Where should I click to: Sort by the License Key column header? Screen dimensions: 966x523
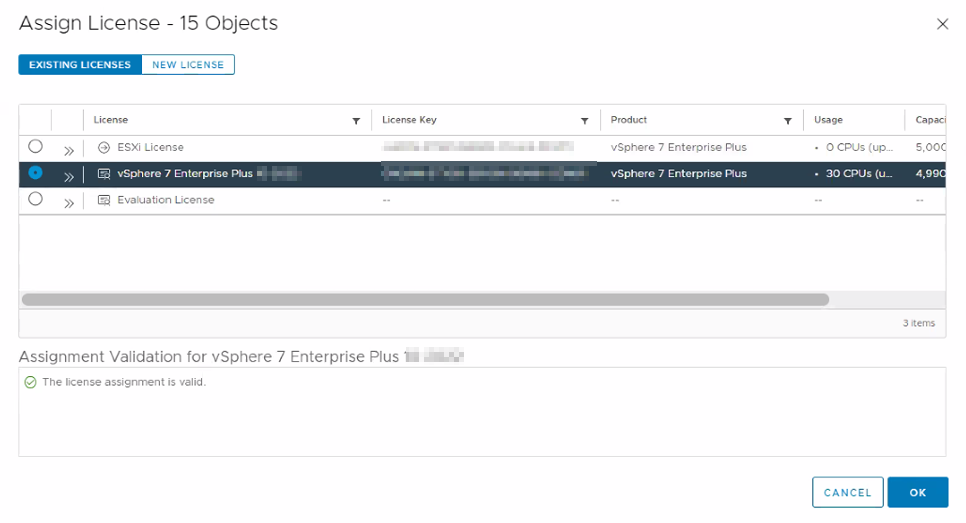point(409,120)
